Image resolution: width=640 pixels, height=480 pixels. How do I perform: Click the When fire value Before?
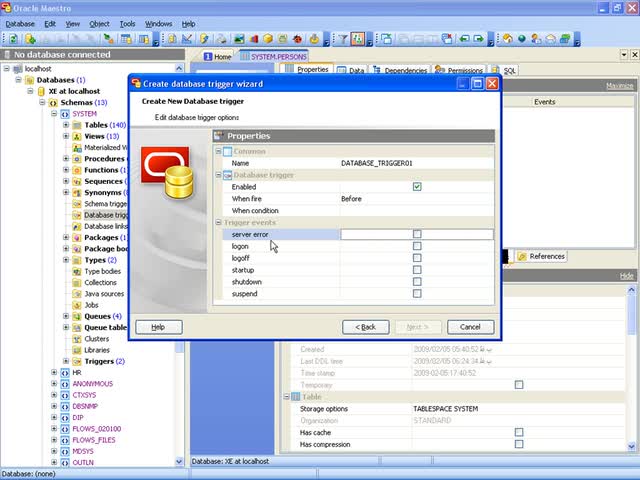pos(417,199)
